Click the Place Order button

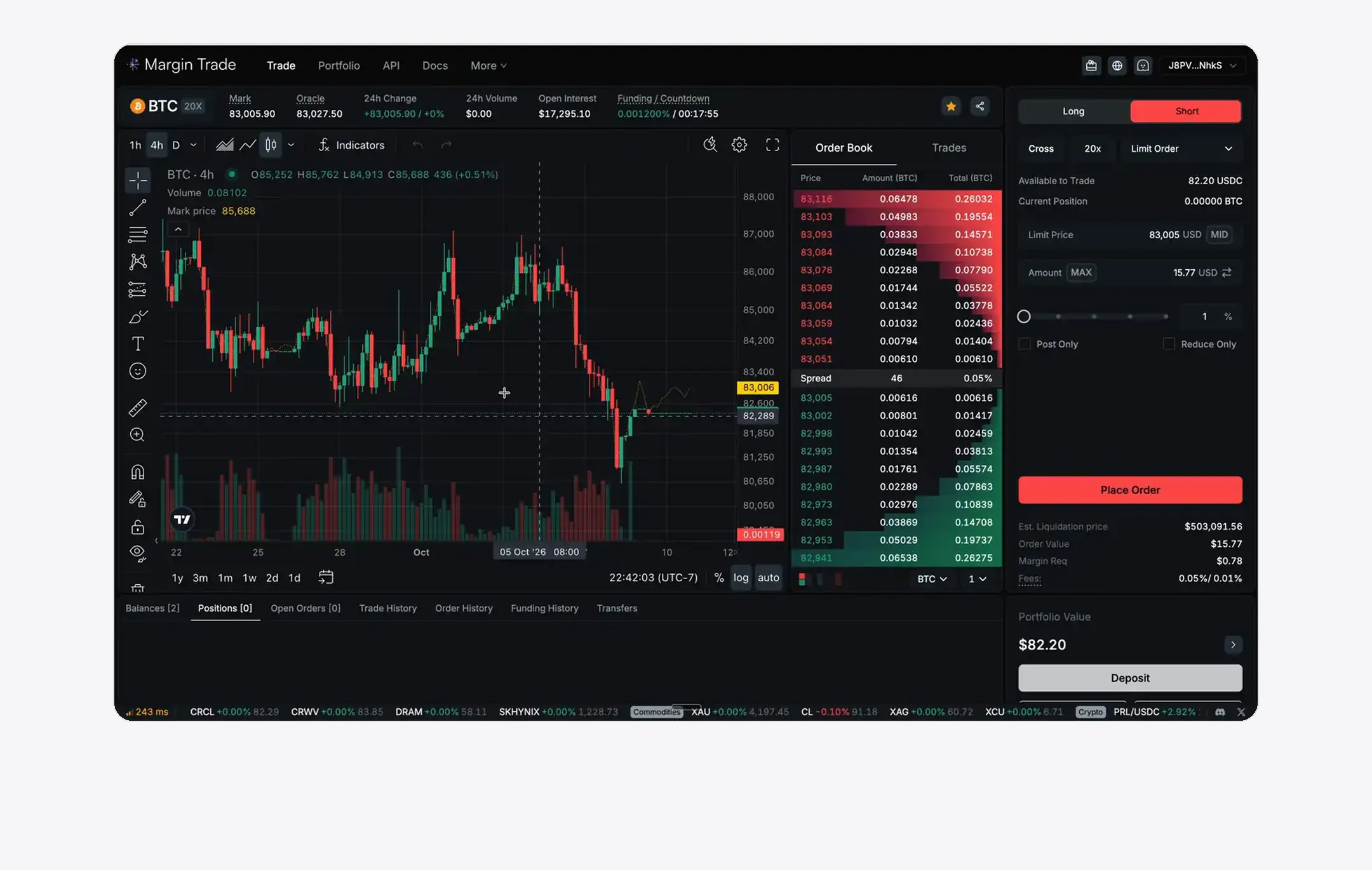tap(1130, 490)
